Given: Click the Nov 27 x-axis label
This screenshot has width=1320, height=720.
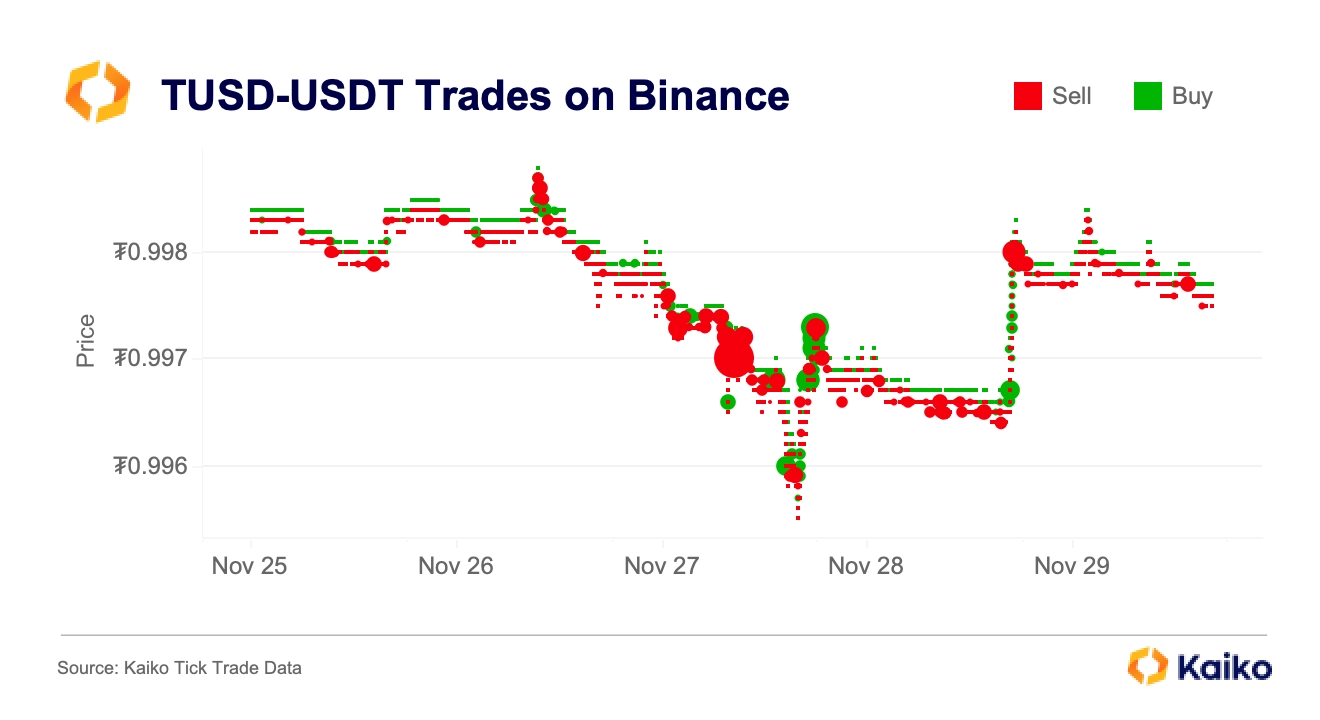Looking at the screenshot, I should point(661,566).
